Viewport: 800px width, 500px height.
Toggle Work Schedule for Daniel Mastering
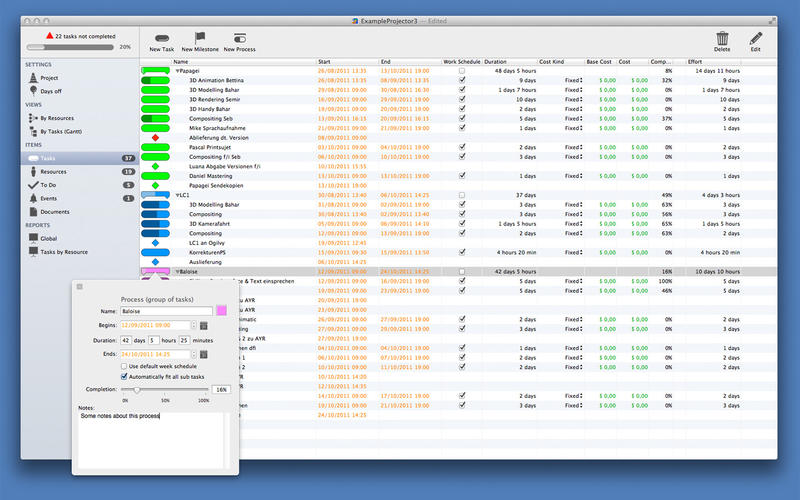[462, 176]
